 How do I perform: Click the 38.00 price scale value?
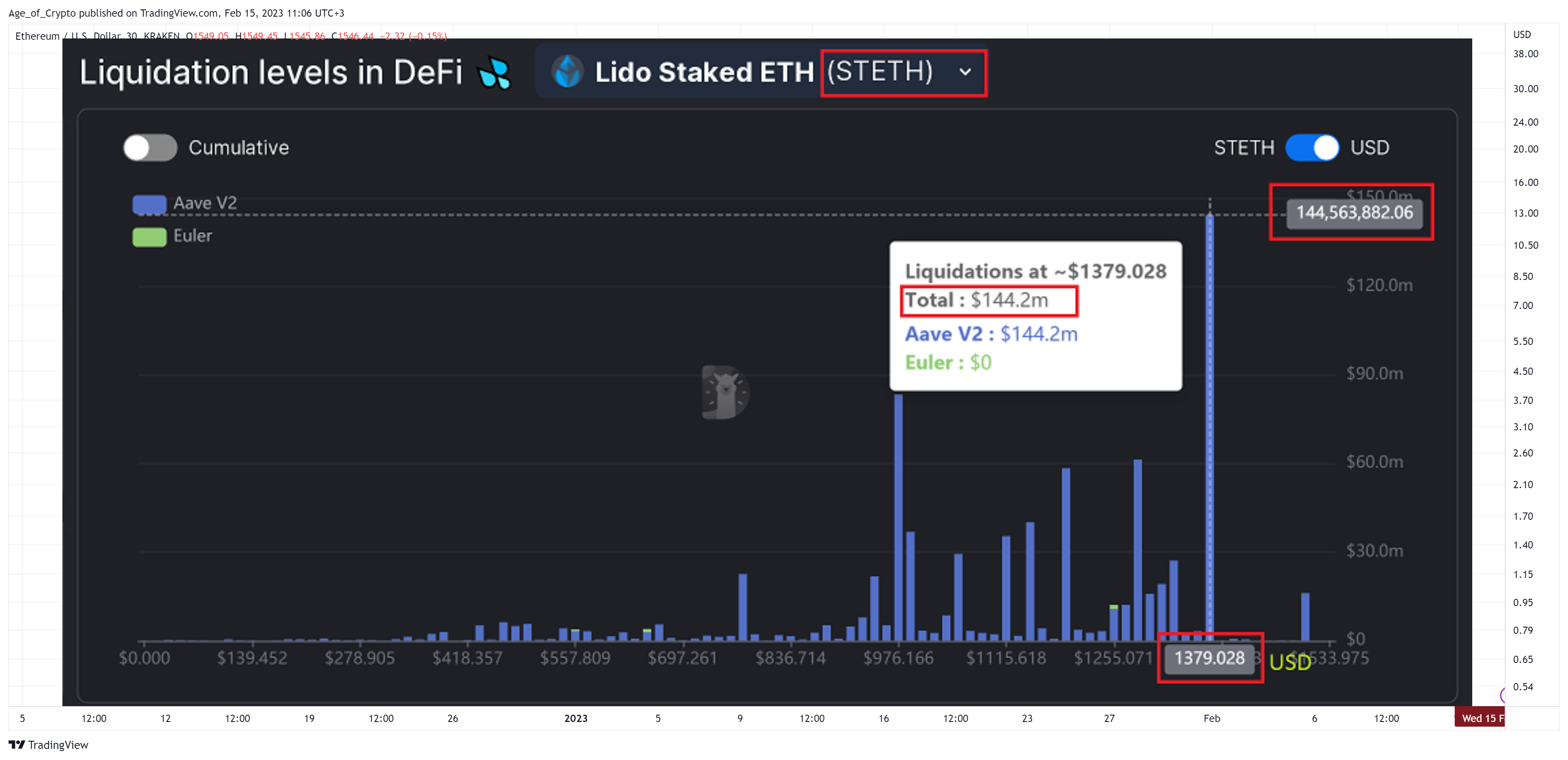(x=1525, y=53)
